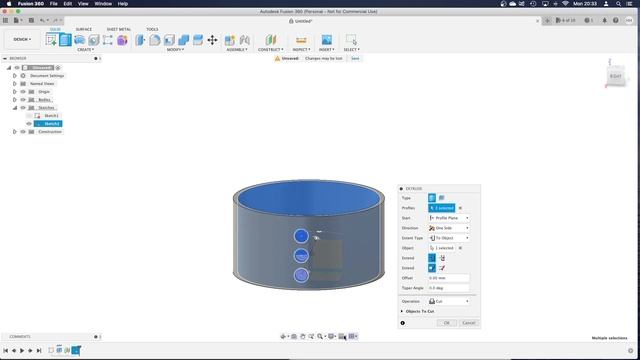Toggle visibility of Sketch2

(29, 124)
